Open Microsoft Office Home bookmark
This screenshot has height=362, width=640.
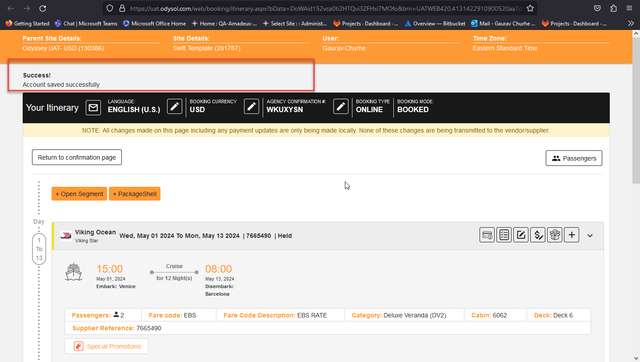tap(154, 23)
